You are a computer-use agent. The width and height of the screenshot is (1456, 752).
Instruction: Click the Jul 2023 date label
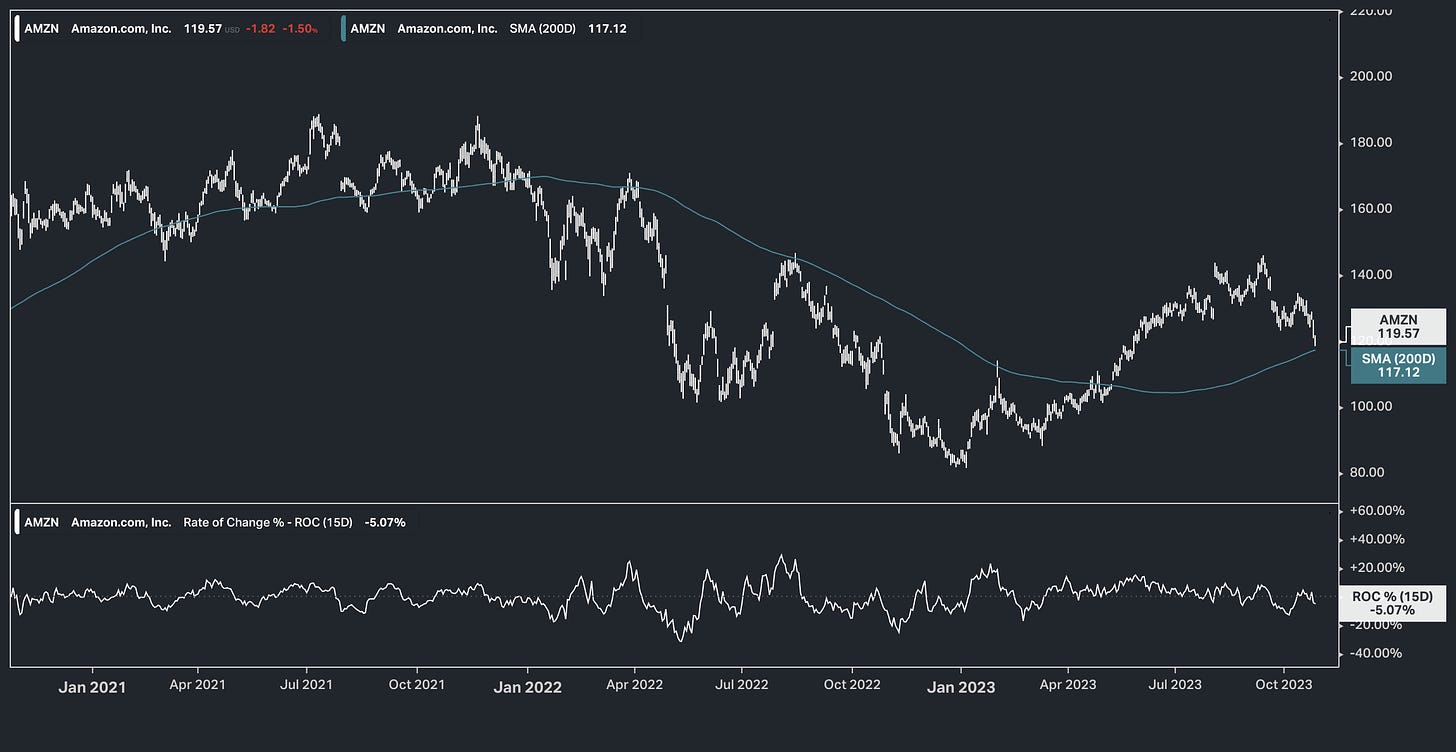click(x=1174, y=686)
